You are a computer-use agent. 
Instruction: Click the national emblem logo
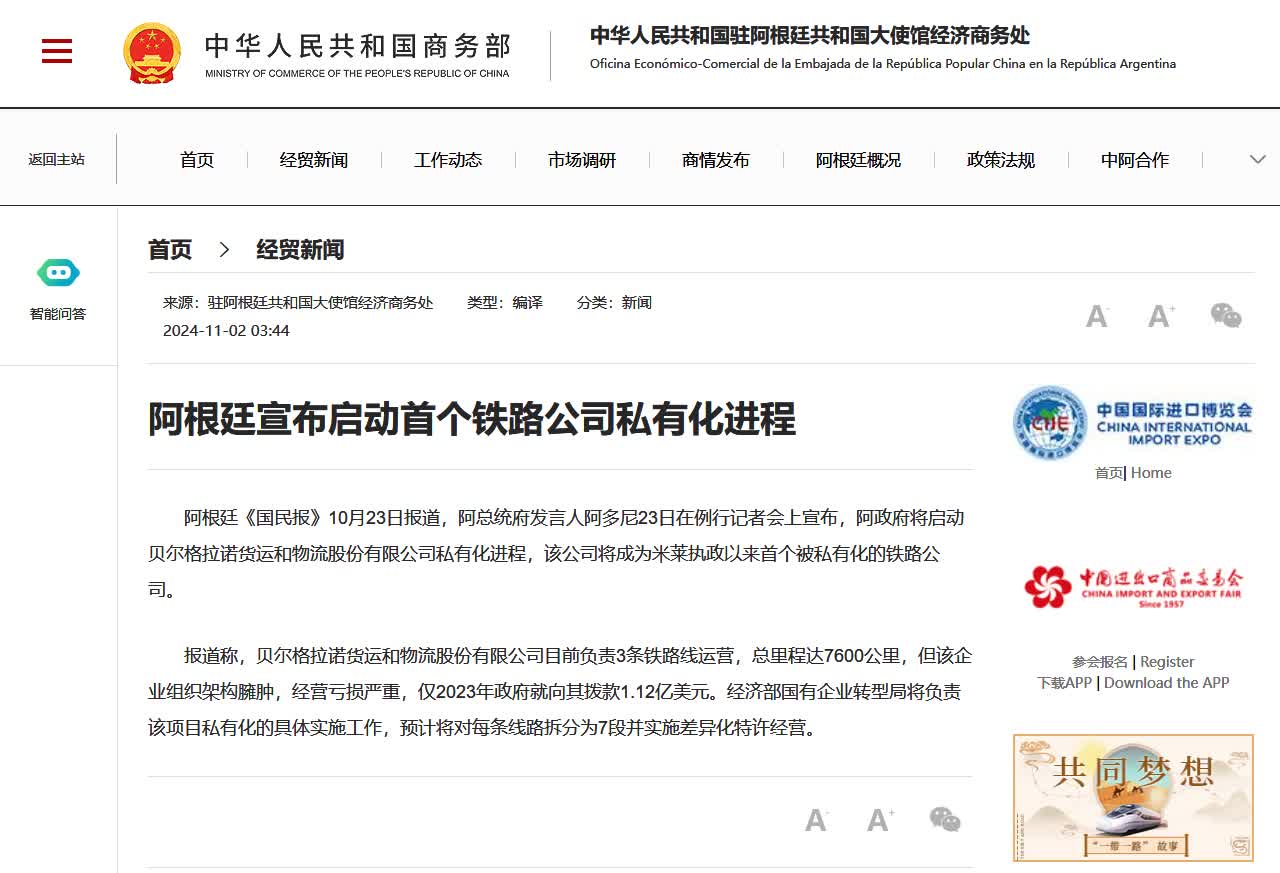pos(152,54)
